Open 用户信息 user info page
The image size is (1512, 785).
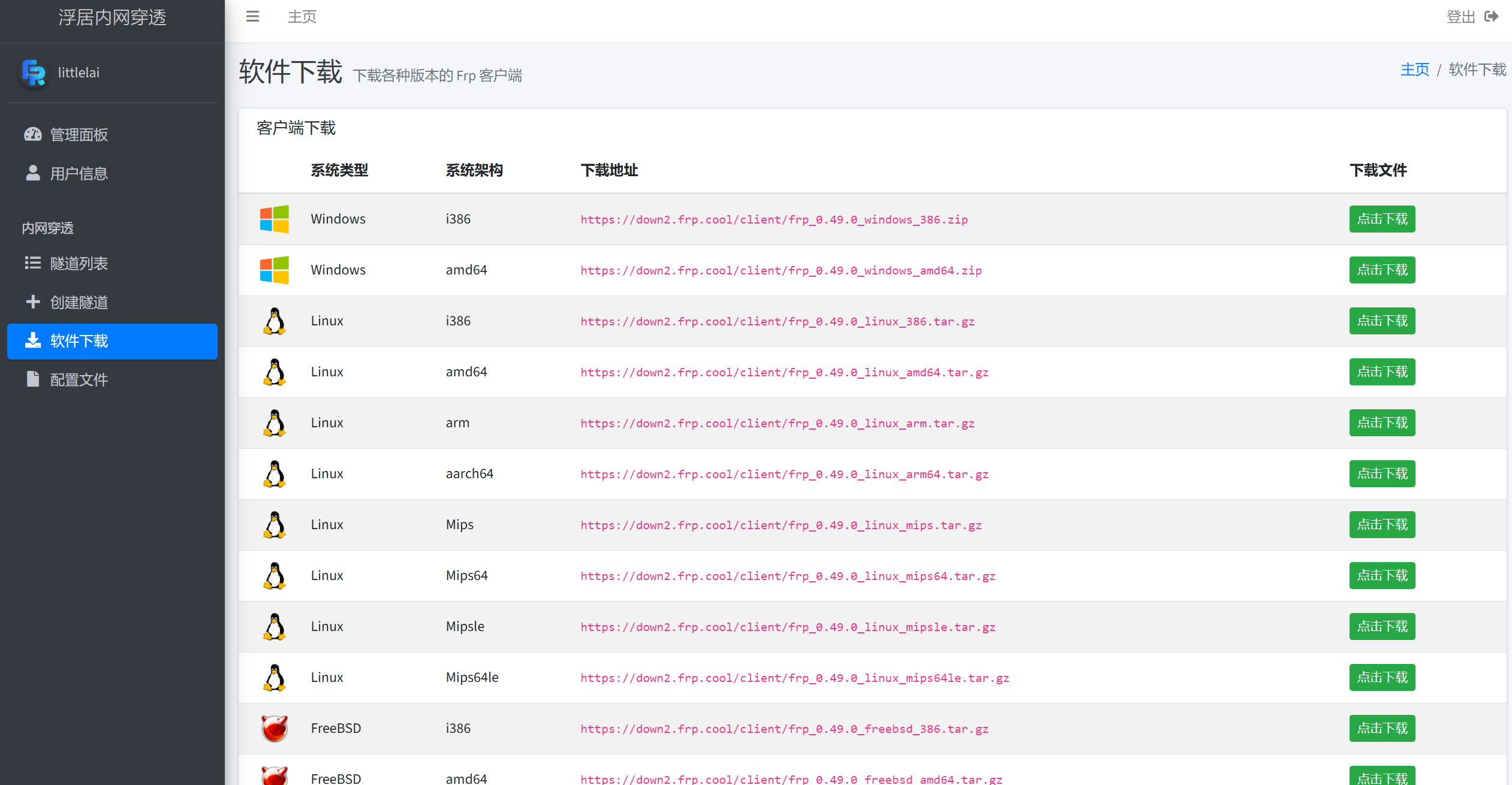(x=78, y=174)
